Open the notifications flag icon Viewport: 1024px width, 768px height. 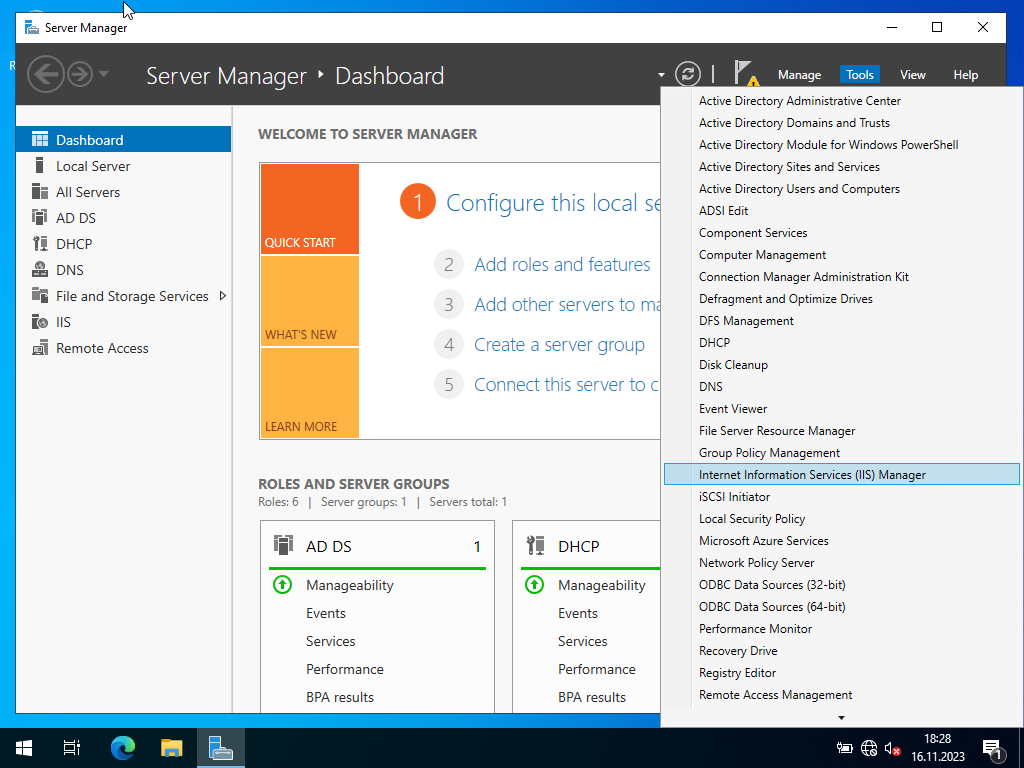(x=745, y=73)
